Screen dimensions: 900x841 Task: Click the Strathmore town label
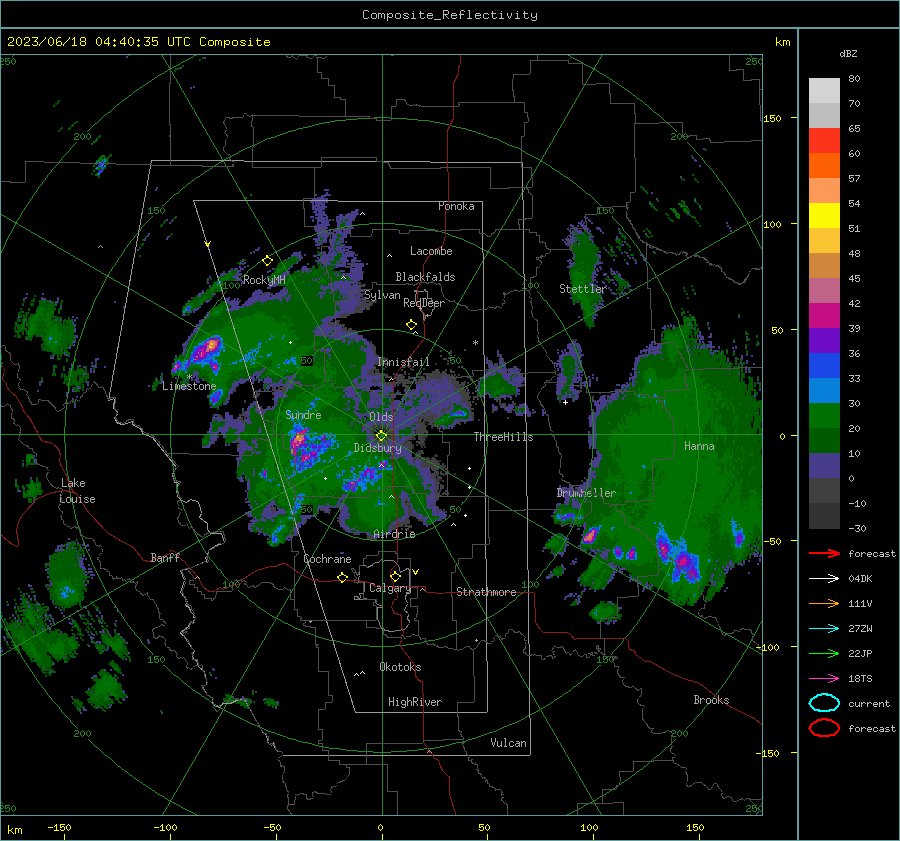(x=486, y=592)
